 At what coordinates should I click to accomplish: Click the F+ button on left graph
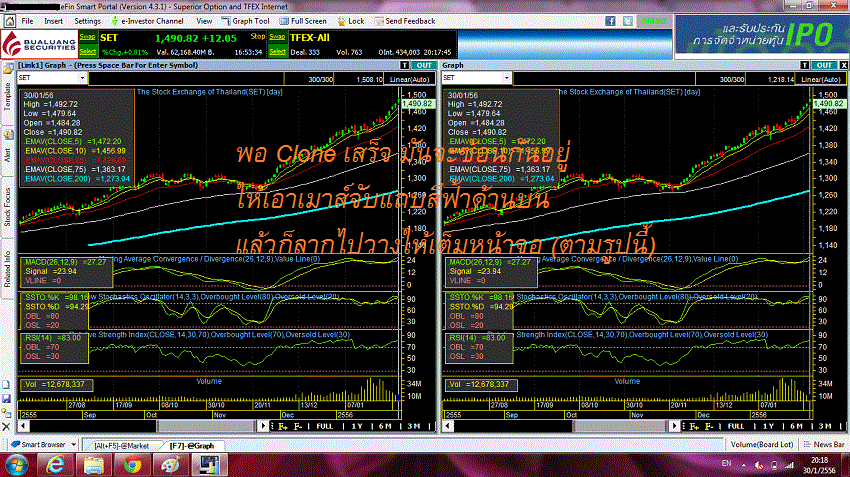pyautogui.click(x=282, y=427)
